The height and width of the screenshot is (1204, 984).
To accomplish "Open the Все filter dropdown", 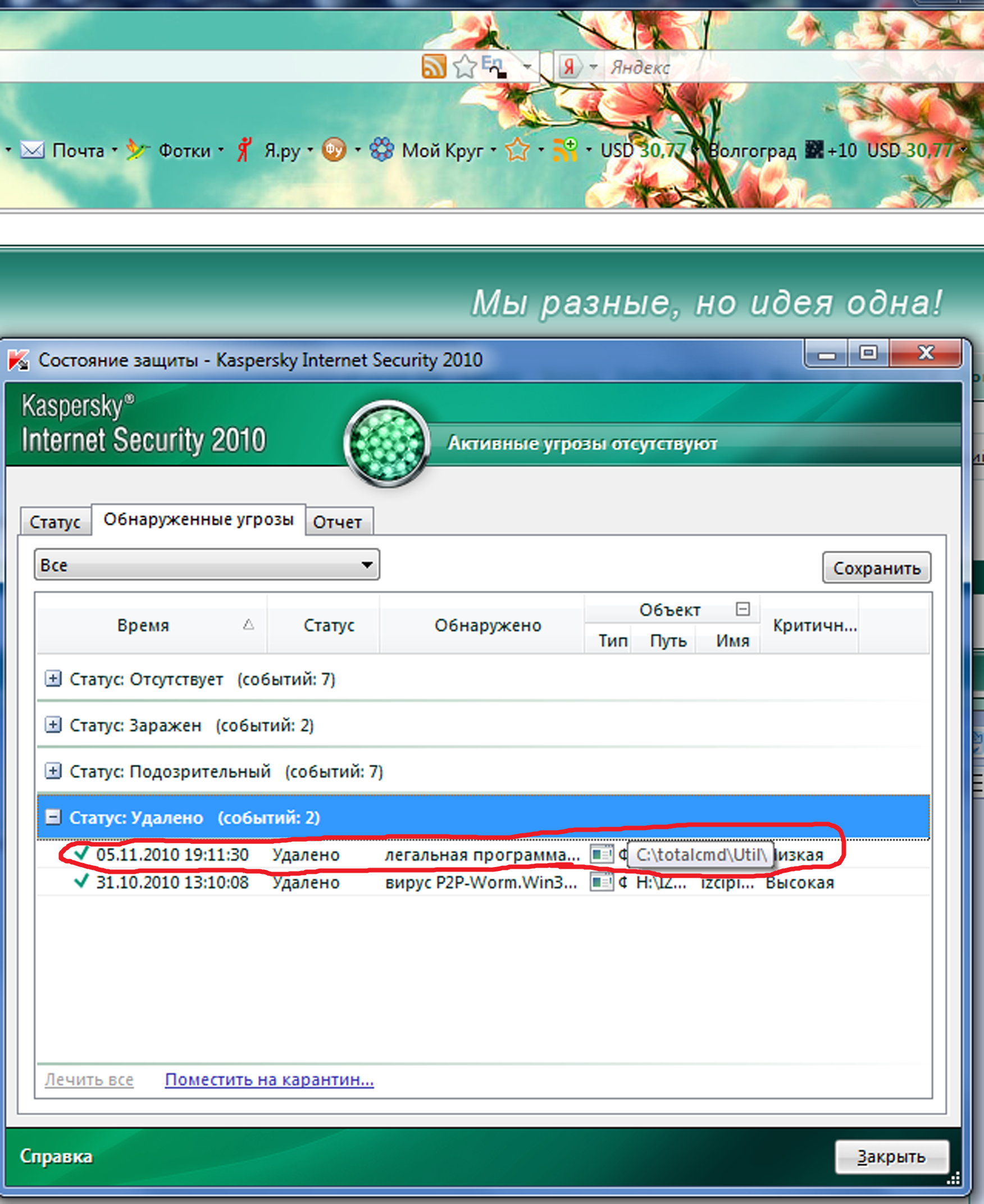I will (x=207, y=564).
